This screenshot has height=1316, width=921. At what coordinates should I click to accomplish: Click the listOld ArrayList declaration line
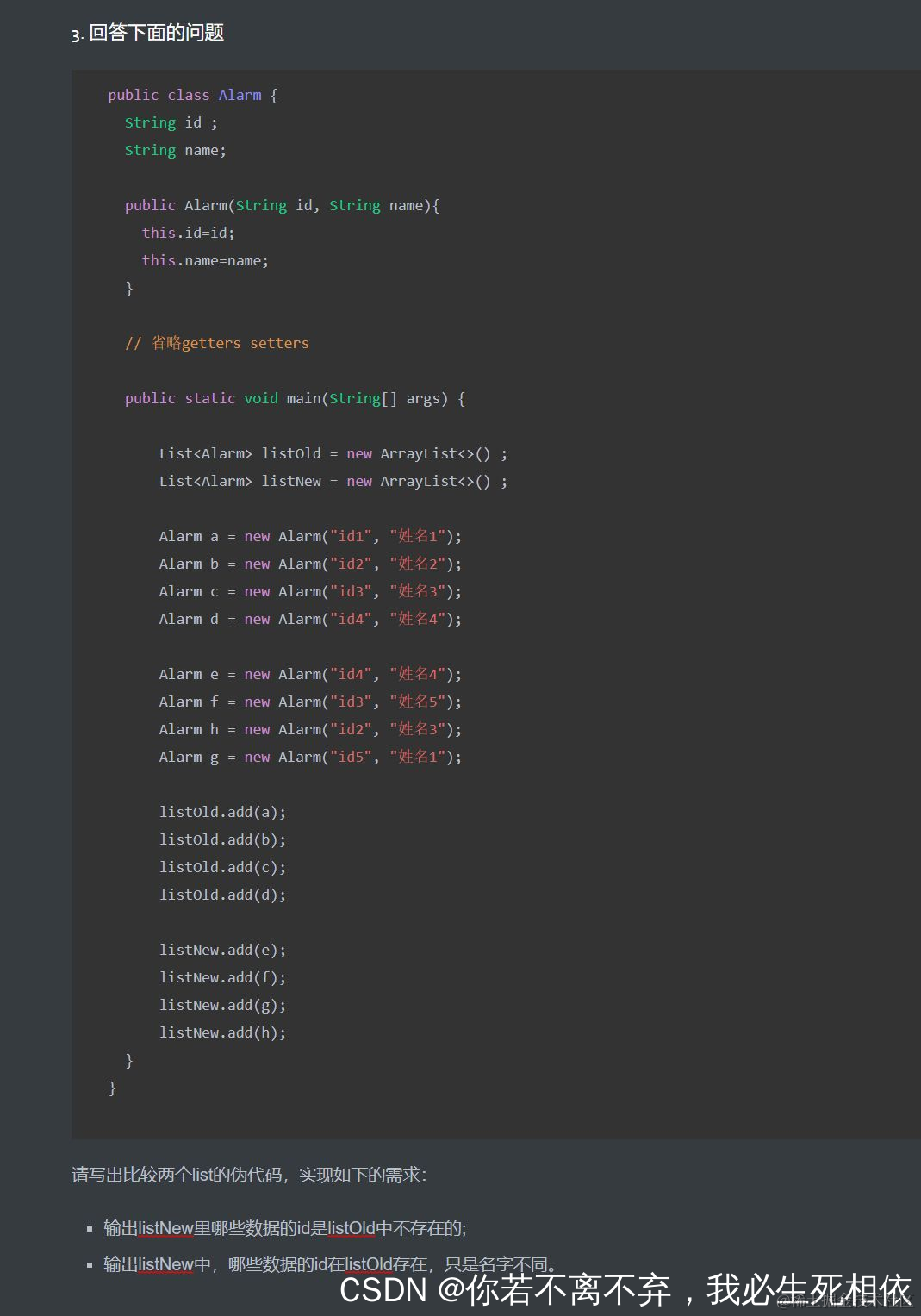pyautogui.click(x=333, y=453)
